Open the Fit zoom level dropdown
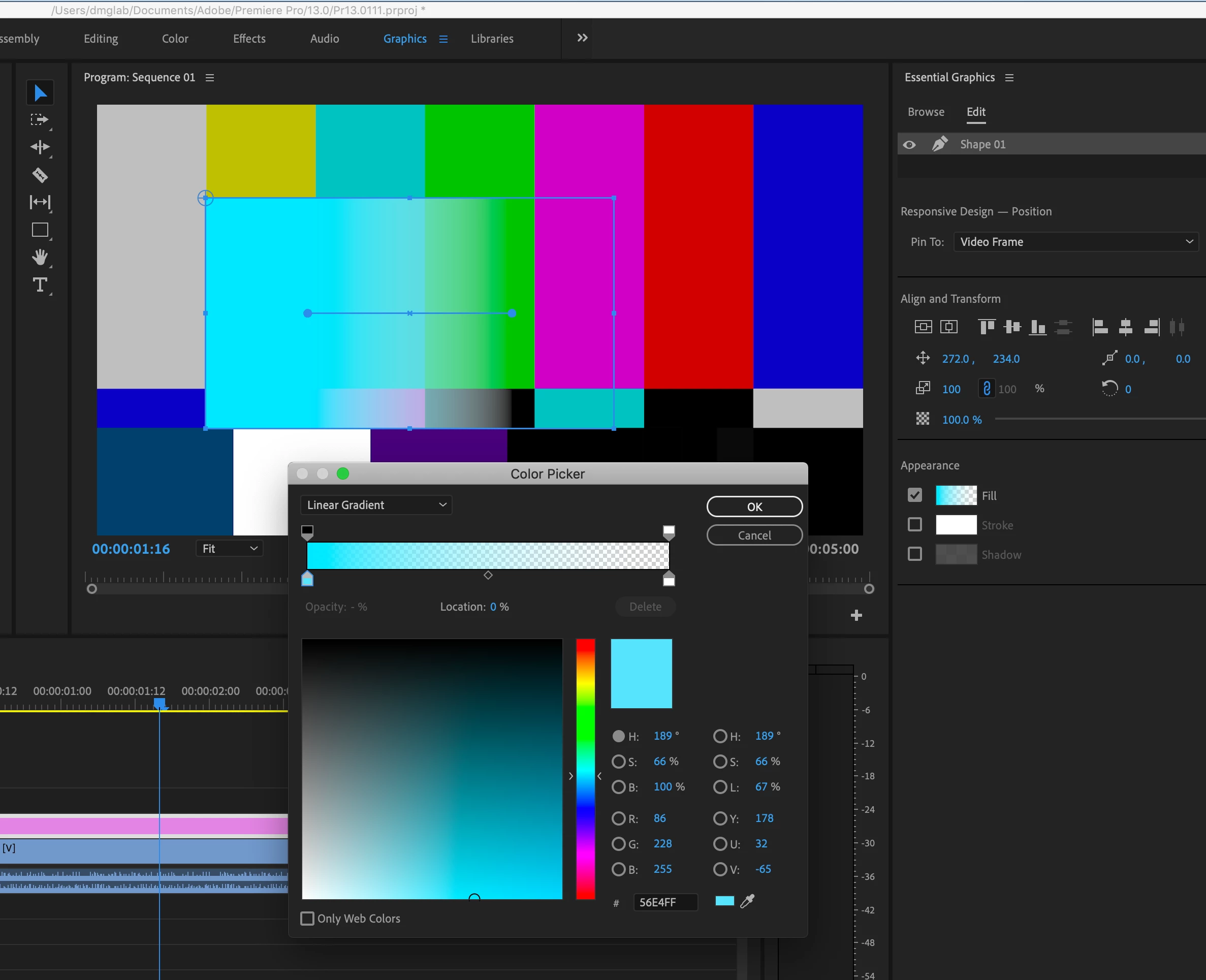The width and height of the screenshot is (1206, 980). tap(230, 549)
